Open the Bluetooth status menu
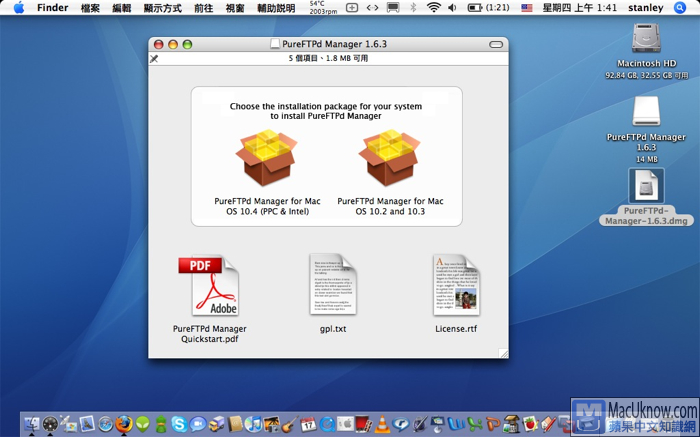The width and height of the screenshot is (700, 437). pos(413,8)
